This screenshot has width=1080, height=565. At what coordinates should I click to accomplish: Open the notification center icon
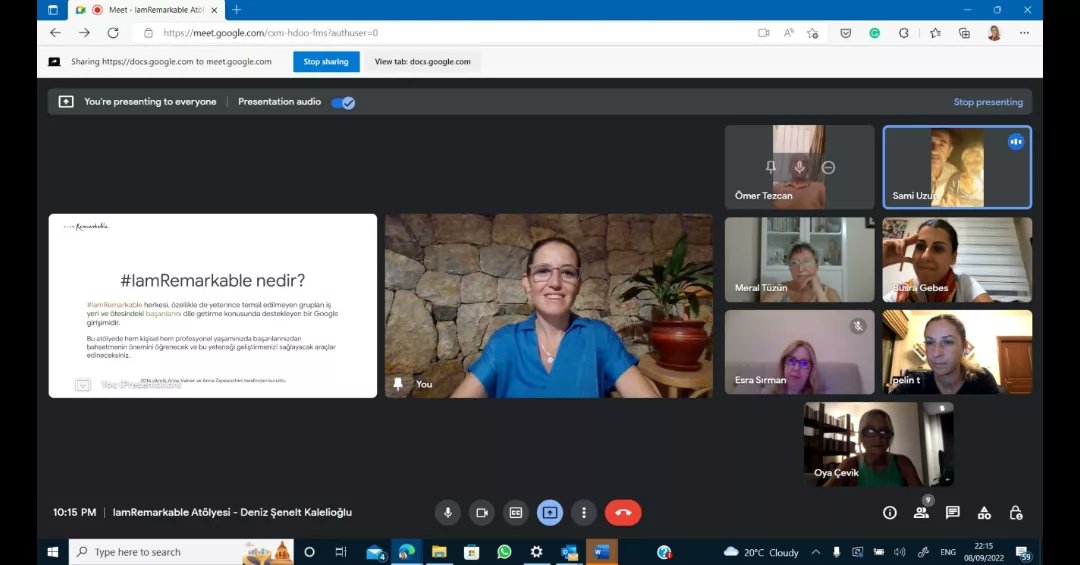(x=1023, y=552)
